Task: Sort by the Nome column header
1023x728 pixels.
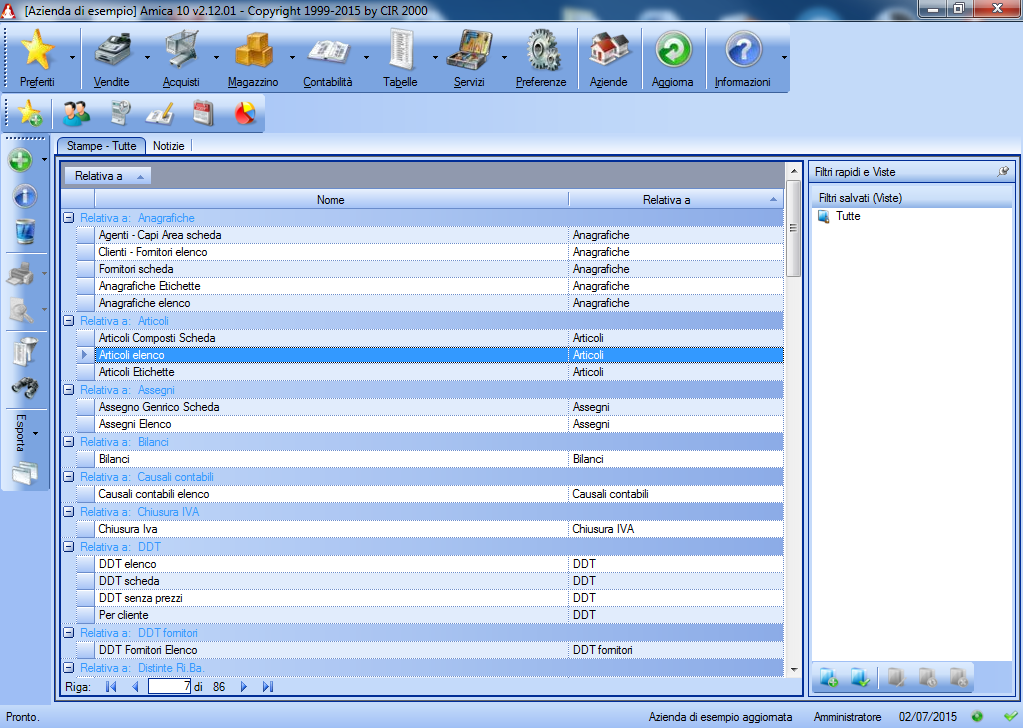Action: [331, 200]
